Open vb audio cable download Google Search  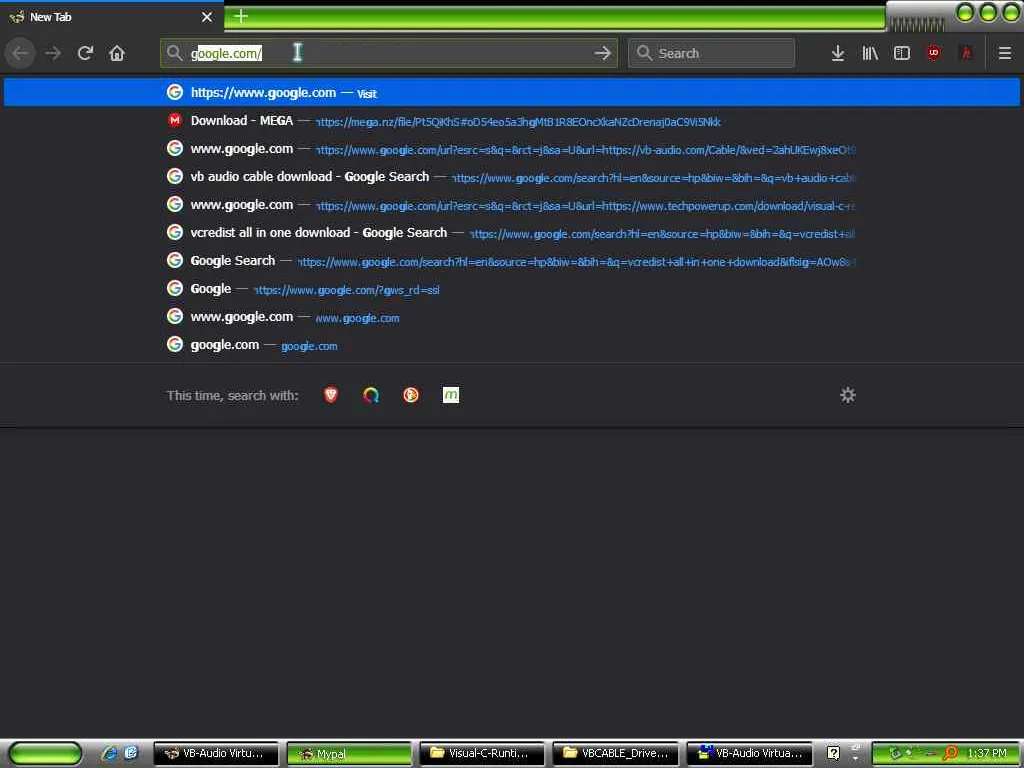pyautogui.click(x=512, y=177)
